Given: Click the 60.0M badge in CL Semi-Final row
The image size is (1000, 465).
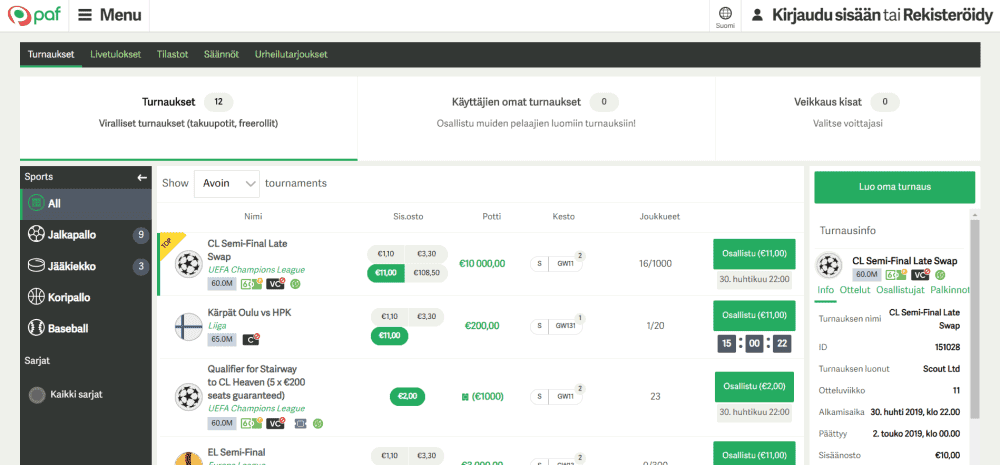Looking at the screenshot, I should pos(221,284).
